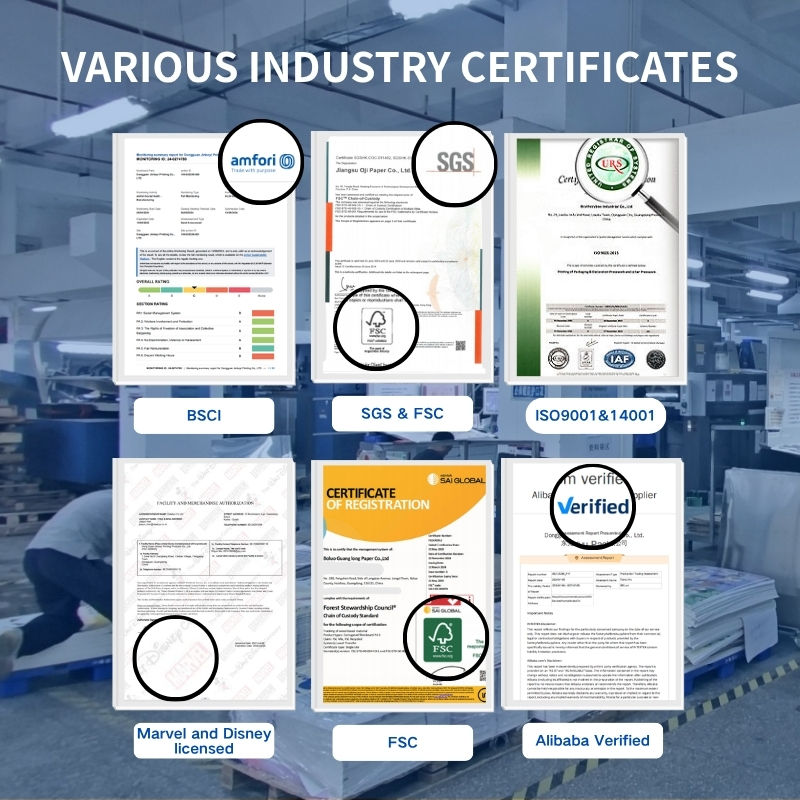Click the ISO9001&14001 label
Image resolution: width=800 pixels, height=800 pixels.
coord(595,416)
